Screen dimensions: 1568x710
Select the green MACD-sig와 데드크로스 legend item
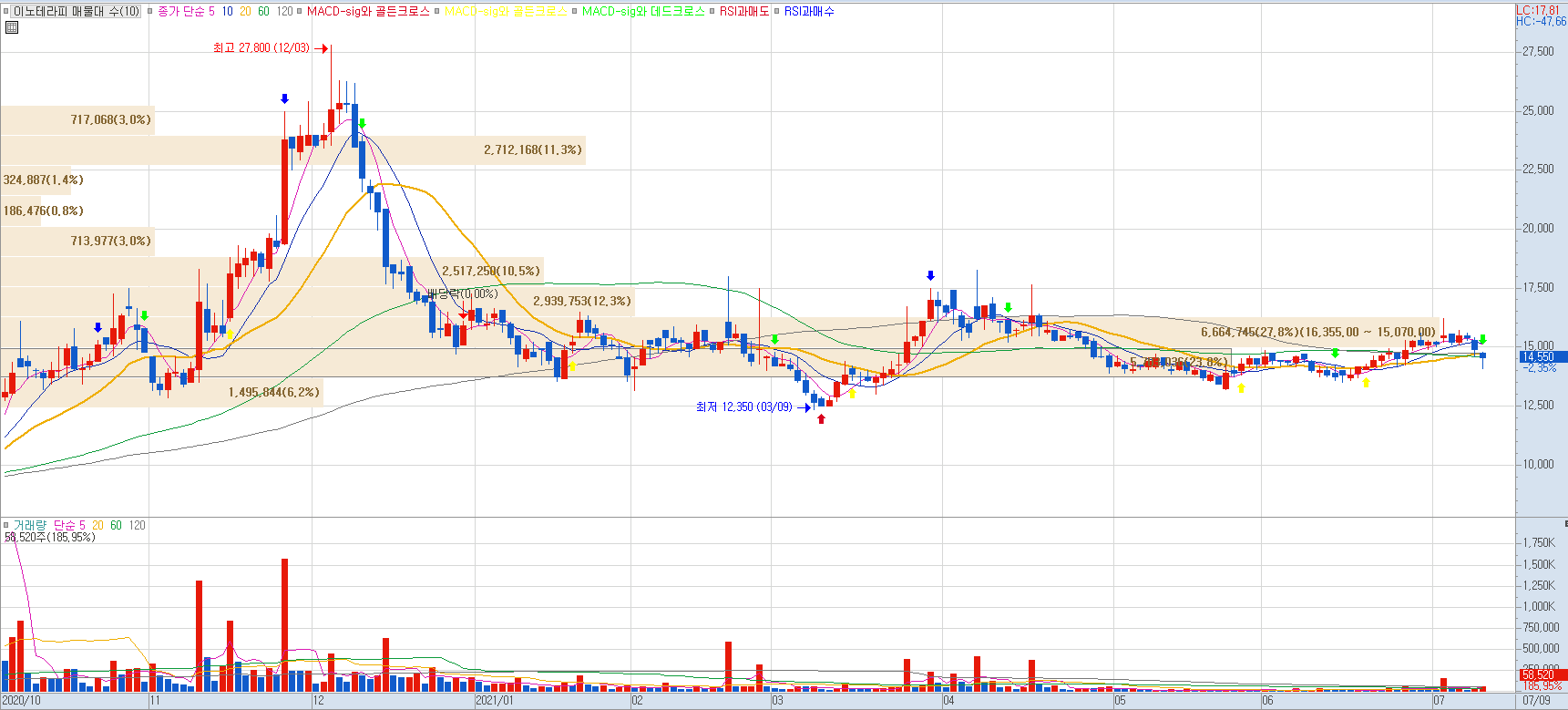point(643,12)
